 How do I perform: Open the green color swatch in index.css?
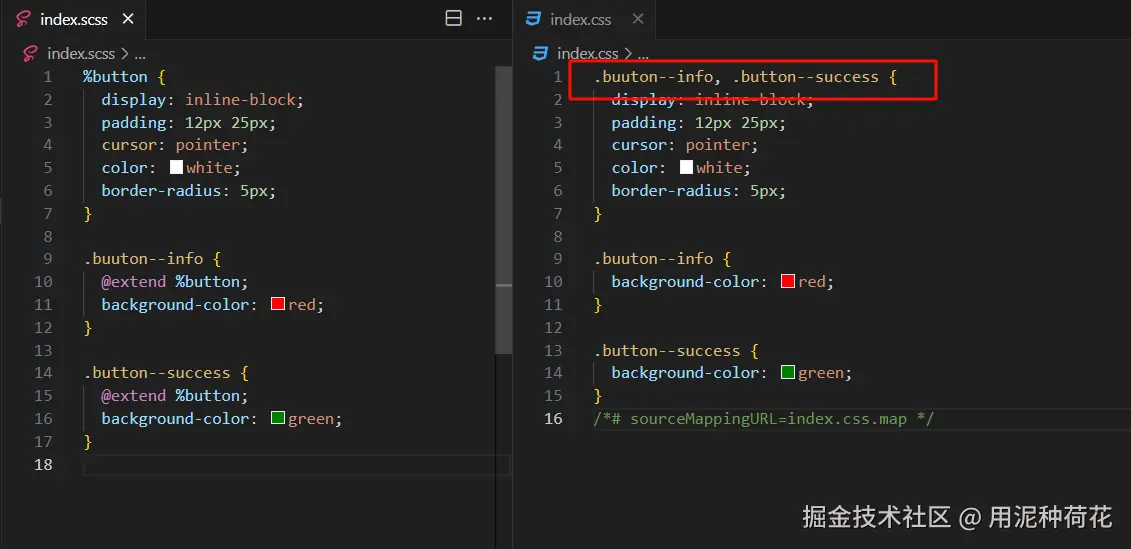point(788,372)
